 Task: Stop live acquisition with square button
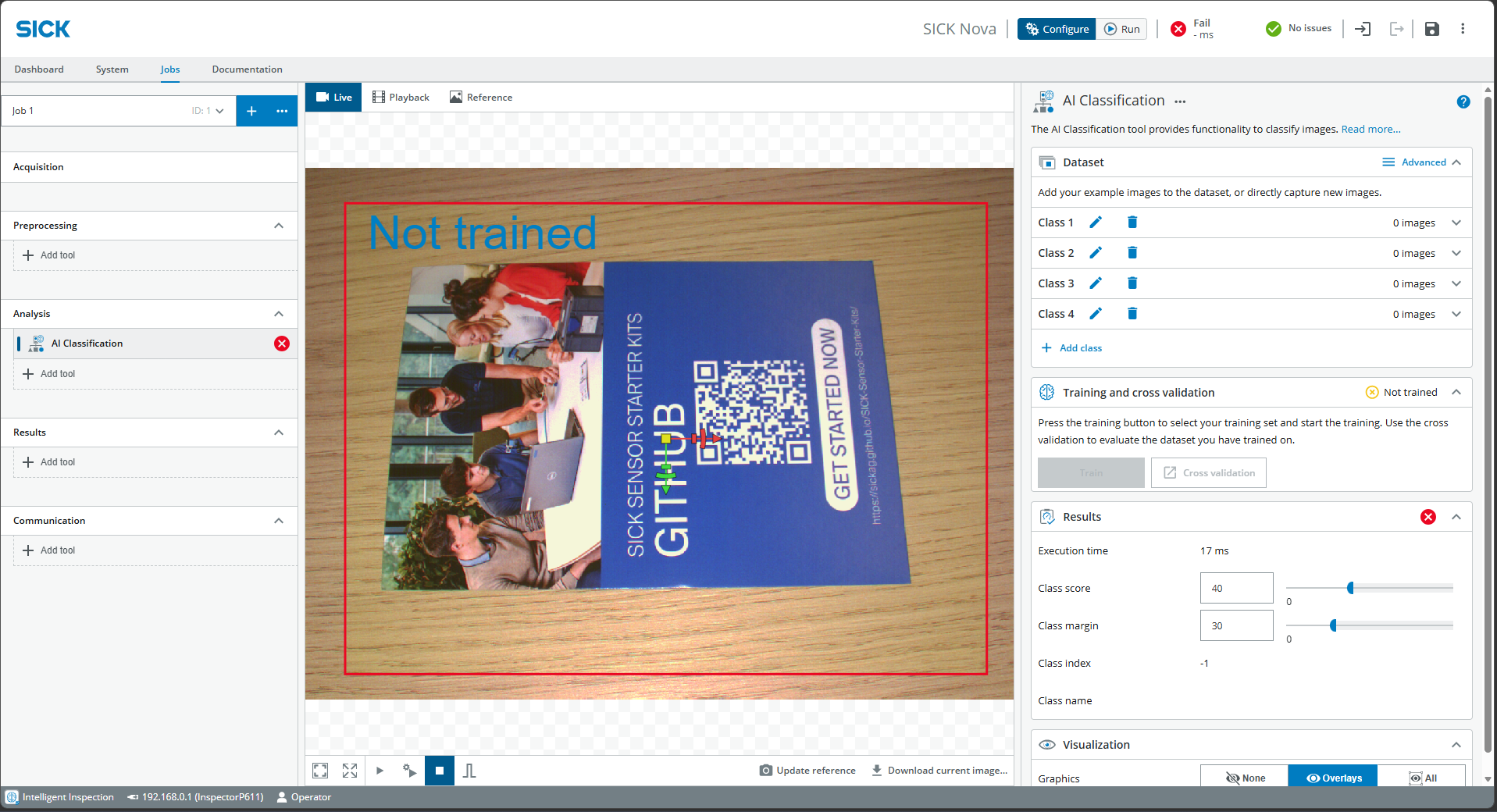[440, 771]
